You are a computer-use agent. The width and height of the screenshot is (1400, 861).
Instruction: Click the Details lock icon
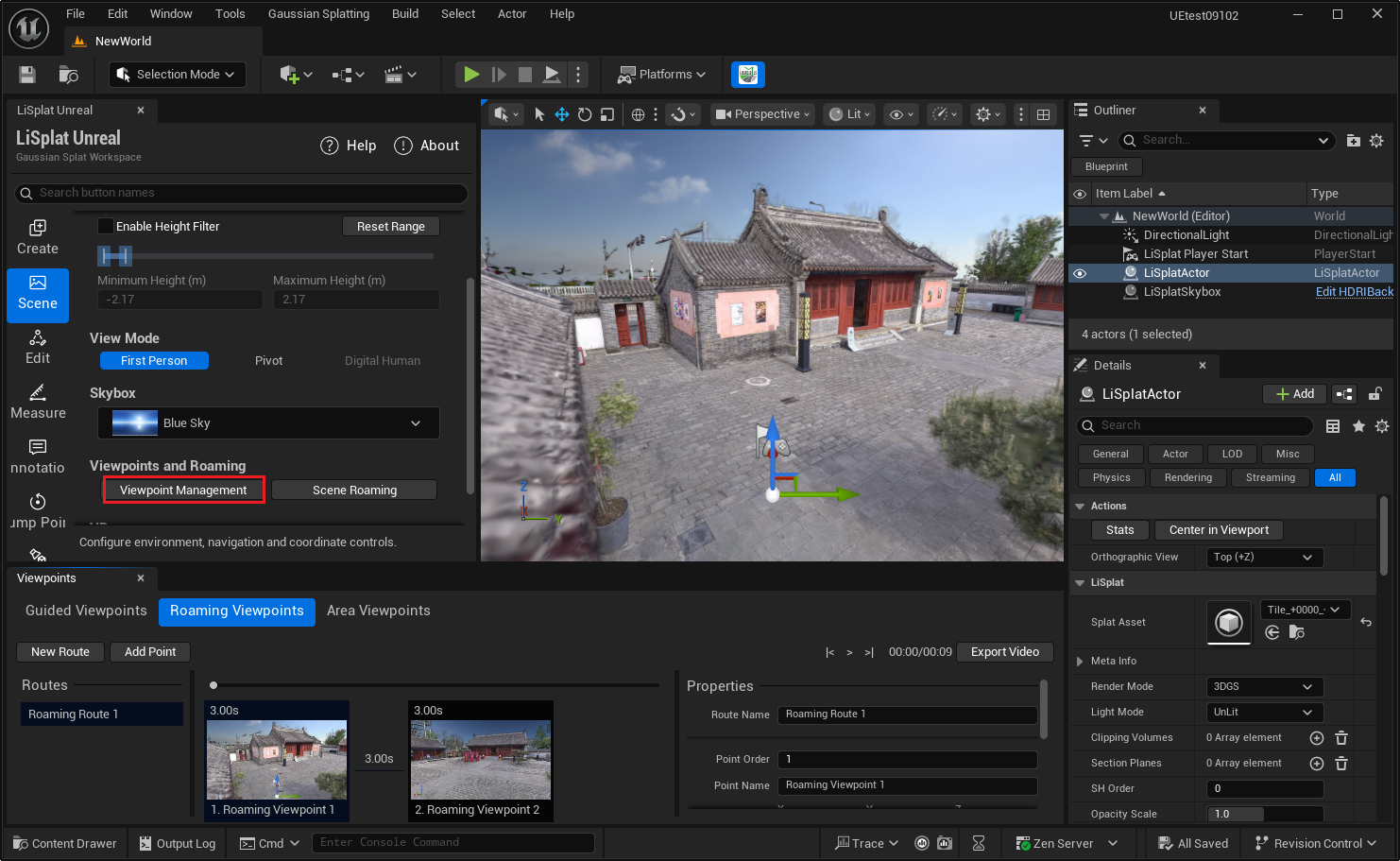click(1375, 394)
